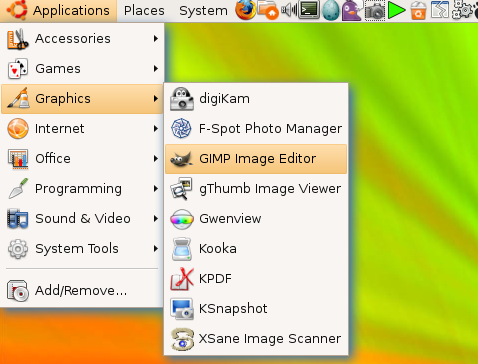Expand the Office submenu arrow
This screenshot has width=478, height=364.
pyautogui.click(x=156, y=159)
